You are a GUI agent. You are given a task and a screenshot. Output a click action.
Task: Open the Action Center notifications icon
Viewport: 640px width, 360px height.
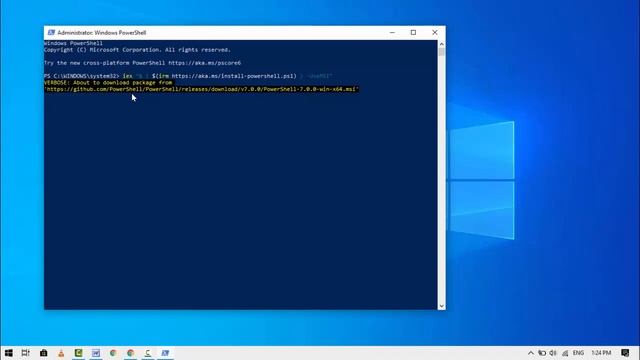[625, 353]
